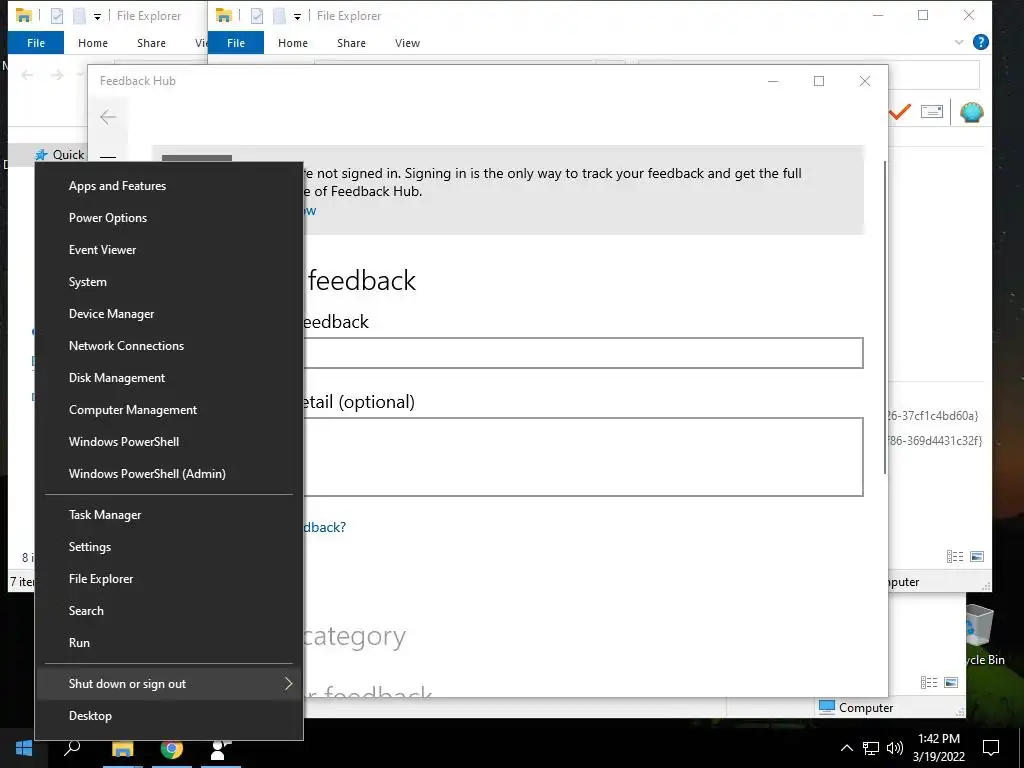Click the Windows Start button
Viewport: 1024px width, 768px height.
click(24, 748)
